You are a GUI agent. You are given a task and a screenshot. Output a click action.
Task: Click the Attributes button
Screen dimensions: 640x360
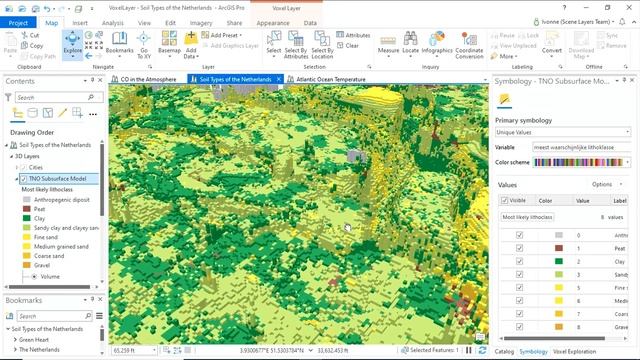(x=353, y=35)
